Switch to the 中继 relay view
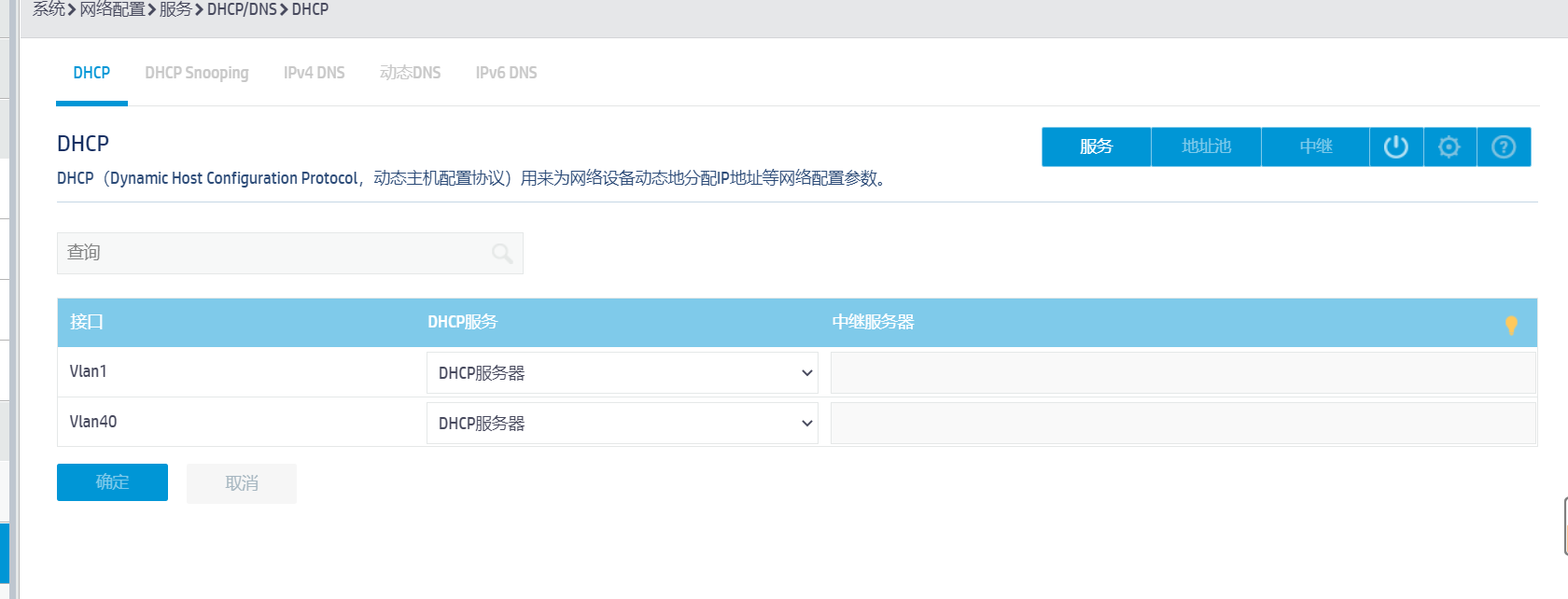 [1315, 147]
